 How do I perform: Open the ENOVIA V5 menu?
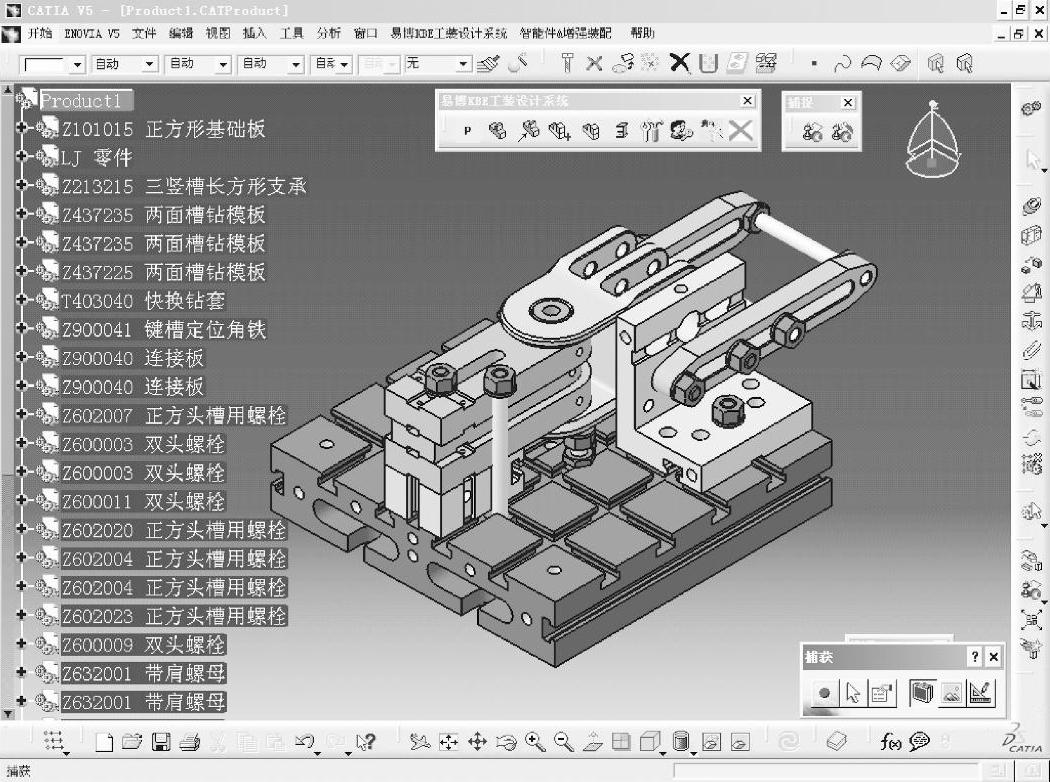click(x=92, y=33)
